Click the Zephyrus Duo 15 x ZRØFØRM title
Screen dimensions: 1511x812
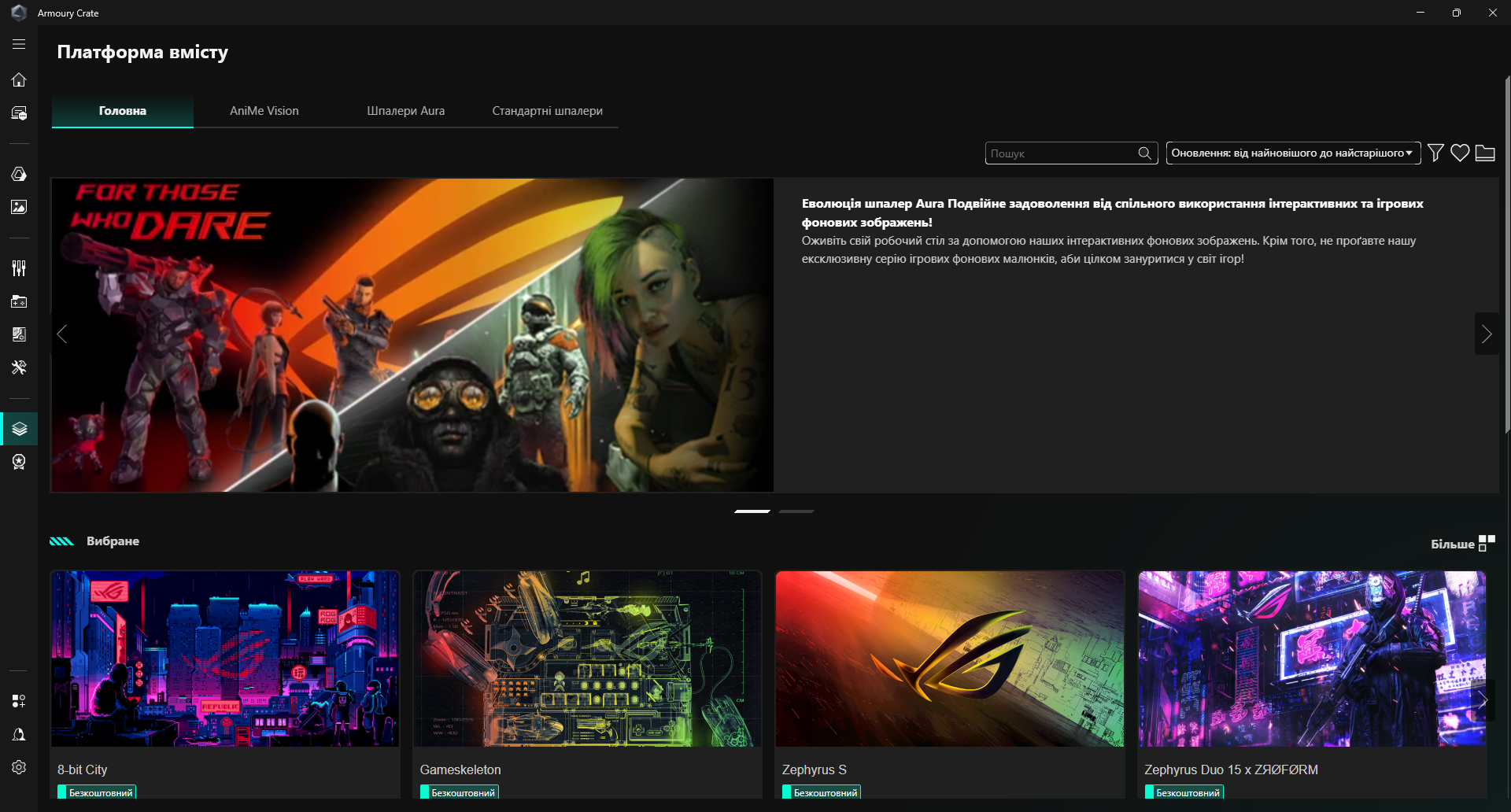[1232, 770]
